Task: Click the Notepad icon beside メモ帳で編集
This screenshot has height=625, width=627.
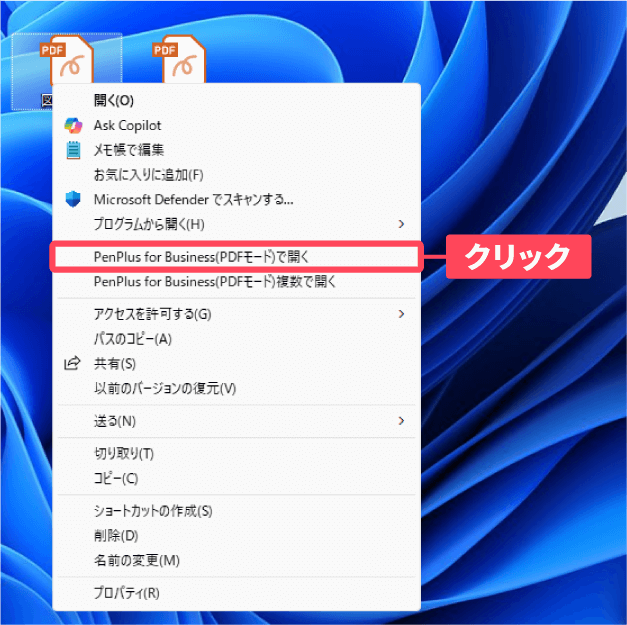Action: click(72, 150)
